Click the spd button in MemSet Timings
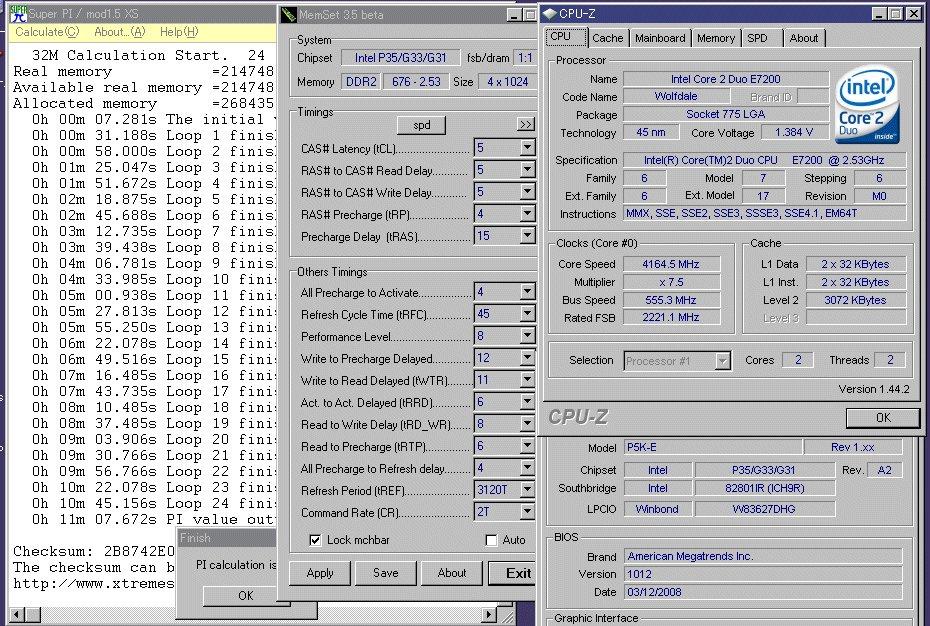930x626 pixels. (421, 125)
